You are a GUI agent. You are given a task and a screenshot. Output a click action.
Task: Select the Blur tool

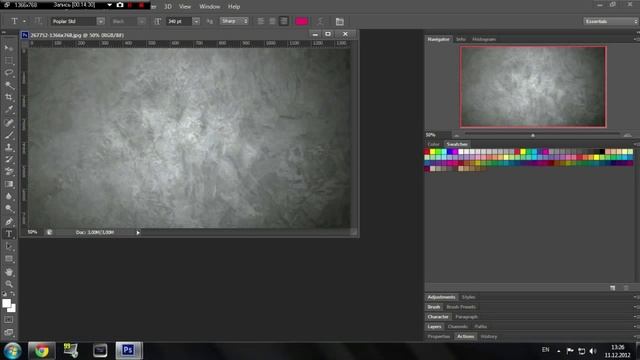9,196
